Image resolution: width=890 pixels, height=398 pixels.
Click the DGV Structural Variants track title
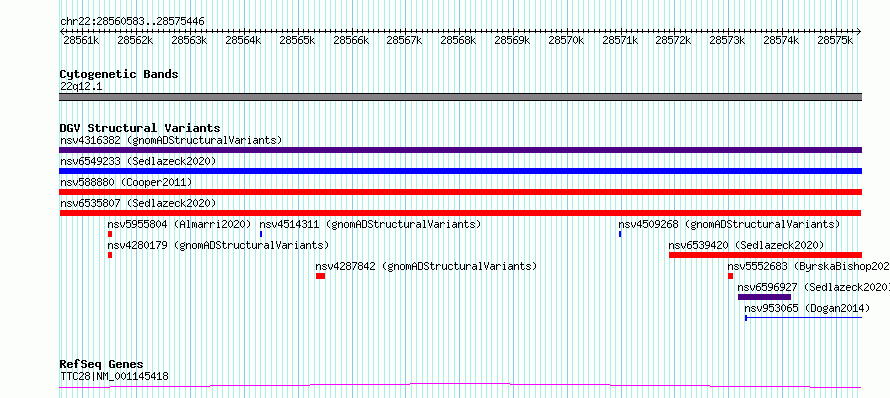click(x=140, y=128)
